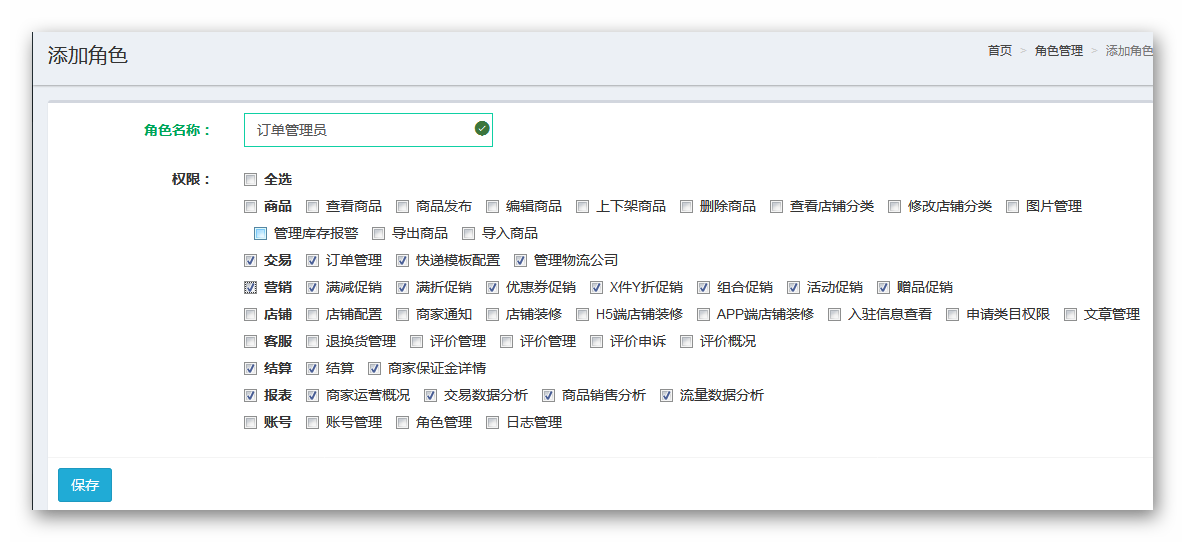Untick the 管理物流公司 checkbox
This screenshot has width=1185, height=542.
click(520, 260)
